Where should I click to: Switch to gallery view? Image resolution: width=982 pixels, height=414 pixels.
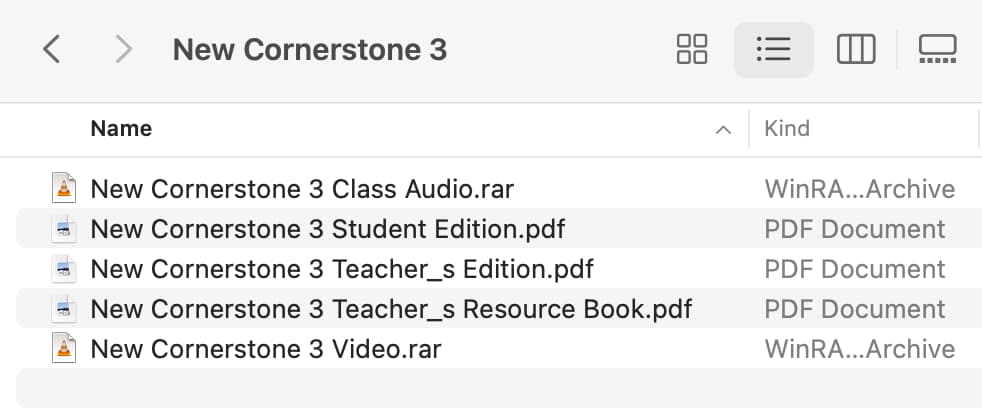click(938, 49)
